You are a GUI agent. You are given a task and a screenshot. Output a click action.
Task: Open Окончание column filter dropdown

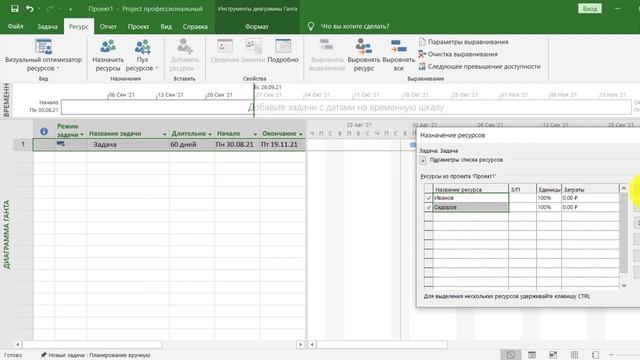301,134
